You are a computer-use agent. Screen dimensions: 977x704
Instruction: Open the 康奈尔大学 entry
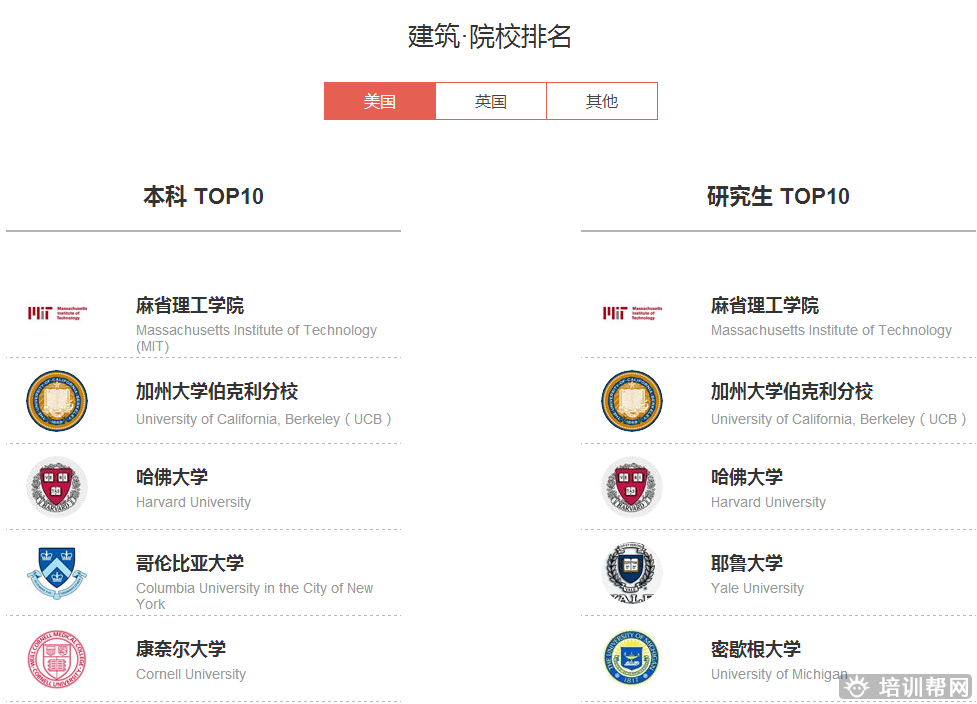(x=181, y=649)
